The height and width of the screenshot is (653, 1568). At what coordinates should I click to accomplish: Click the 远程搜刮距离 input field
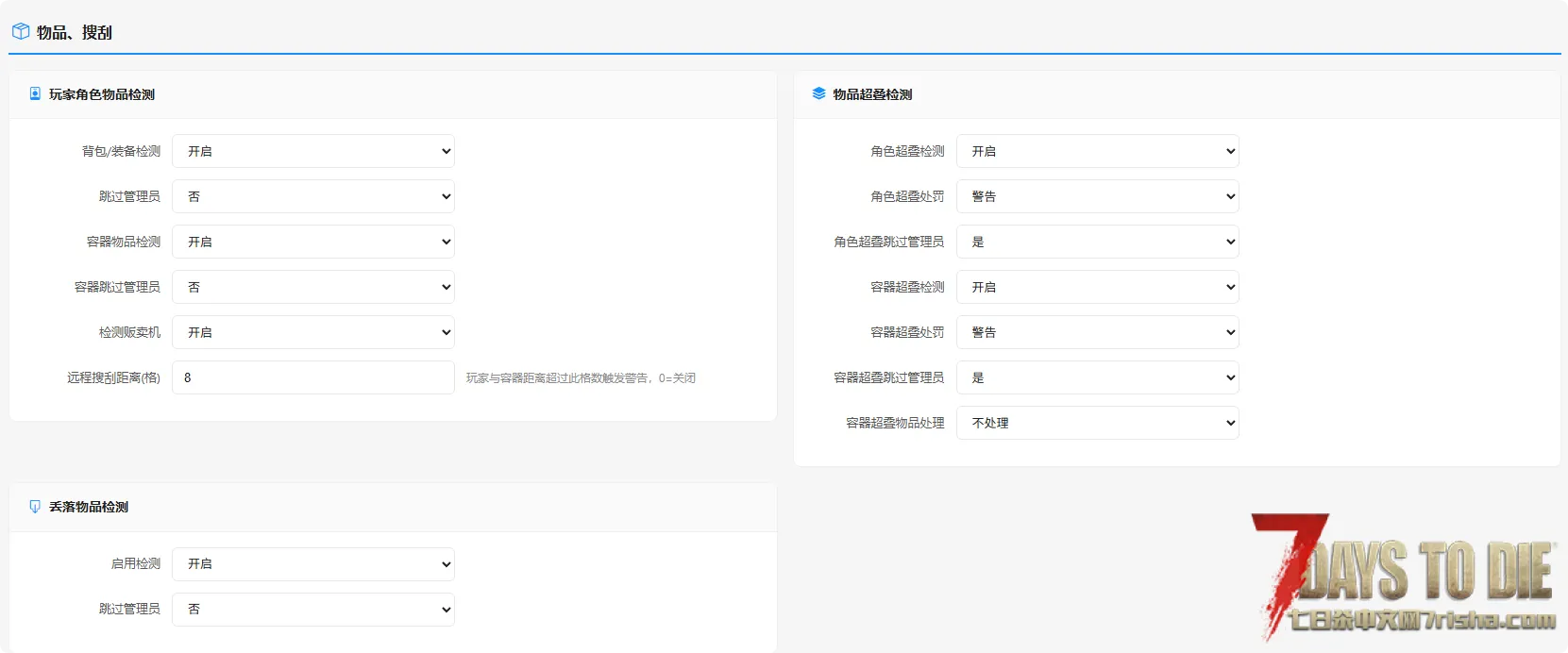pos(313,377)
